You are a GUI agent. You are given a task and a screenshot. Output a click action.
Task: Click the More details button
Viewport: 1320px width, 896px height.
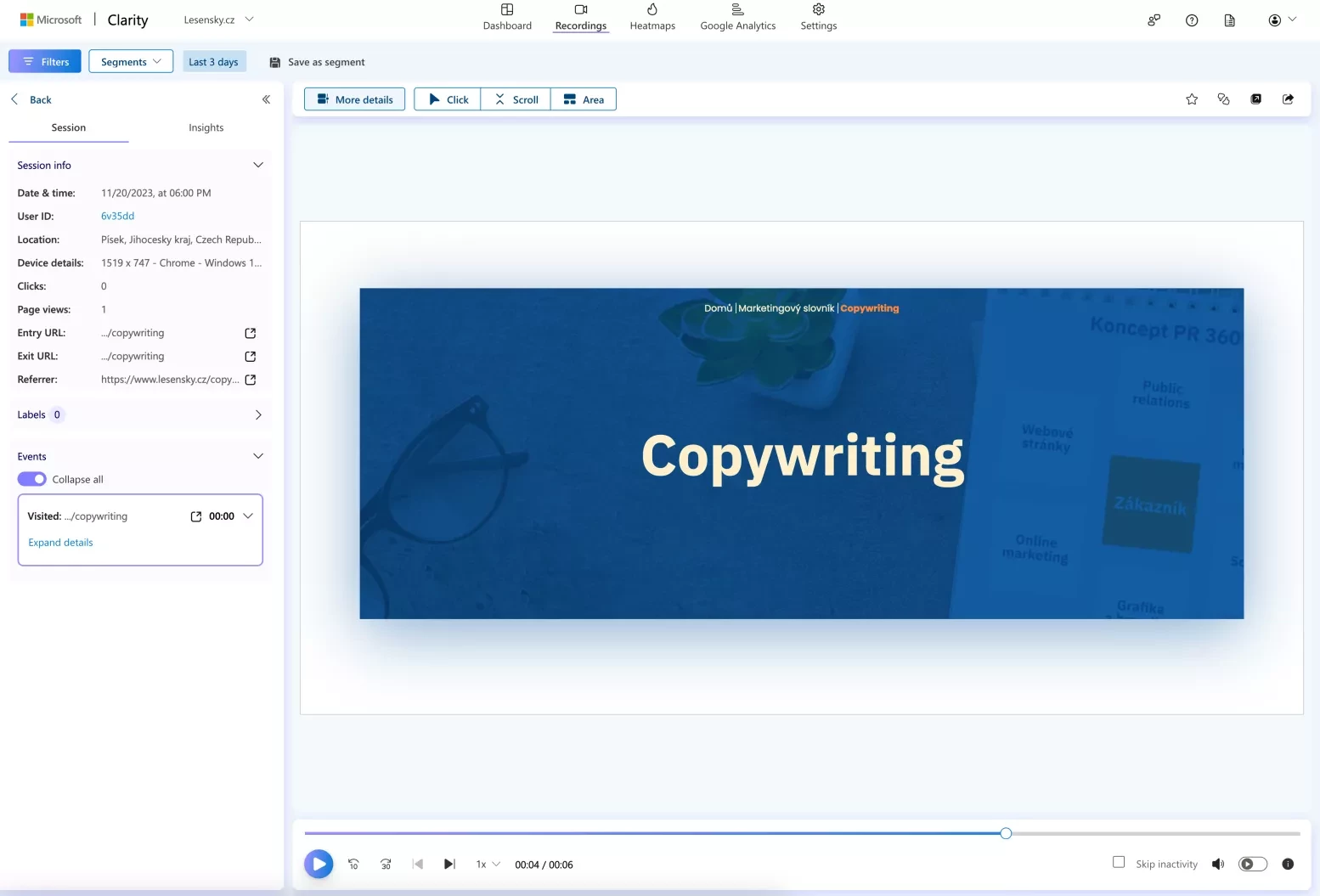[x=354, y=99]
